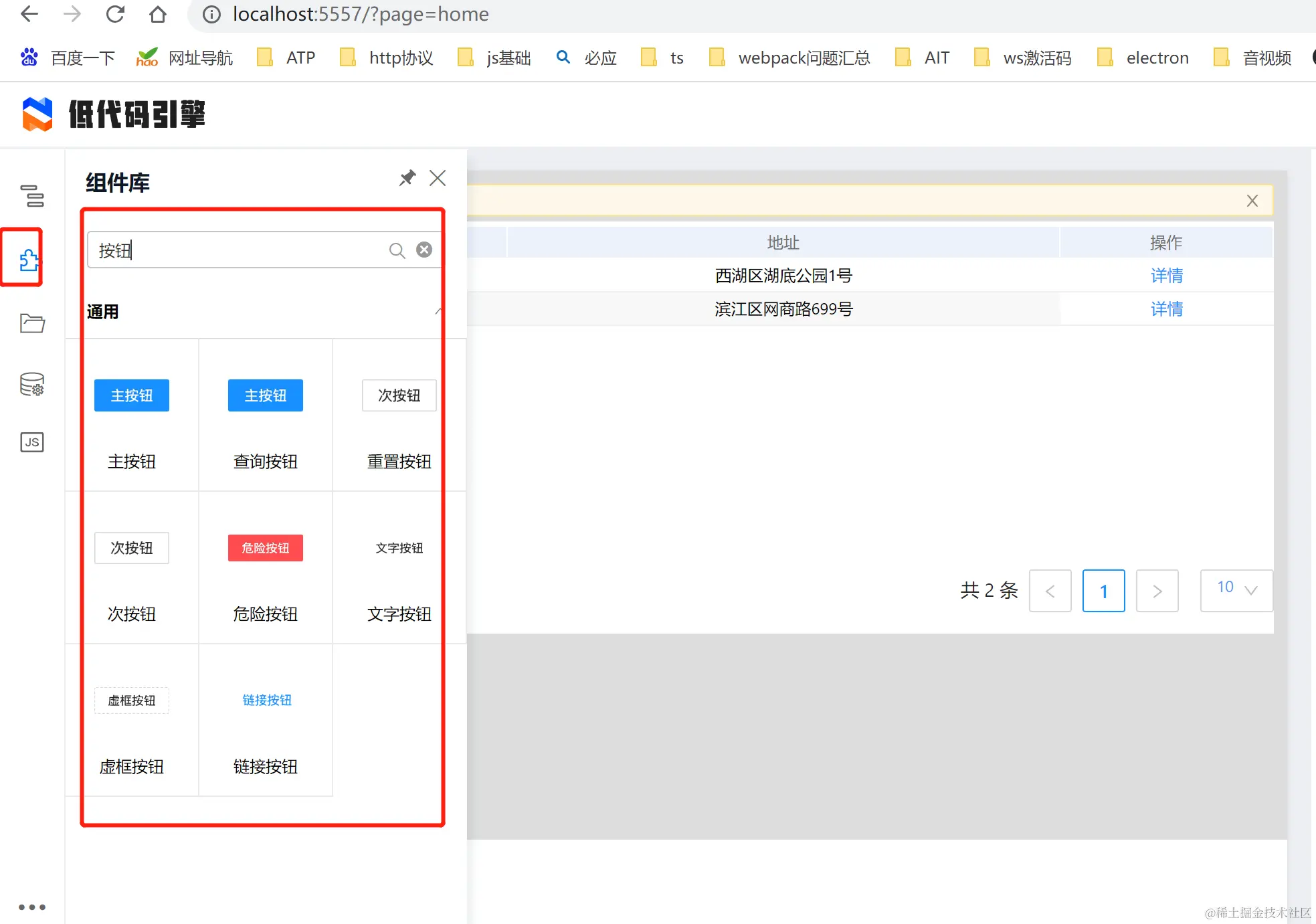Open the folder resources sidebar icon

[x=32, y=323]
